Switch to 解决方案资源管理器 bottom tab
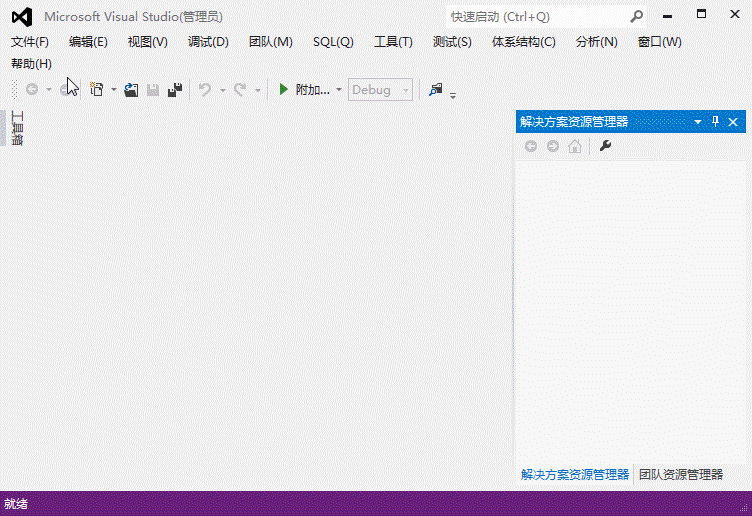752x516 pixels. pyautogui.click(x=575, y=475)
